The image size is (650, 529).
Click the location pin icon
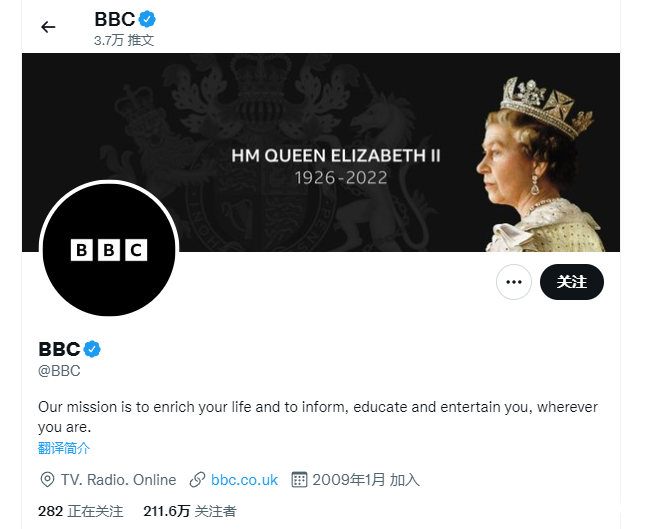pyautogui.click(x=47, y=480)
